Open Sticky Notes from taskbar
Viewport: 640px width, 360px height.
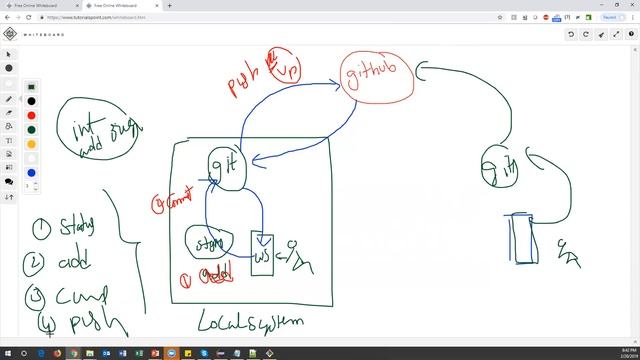point(188,353)
